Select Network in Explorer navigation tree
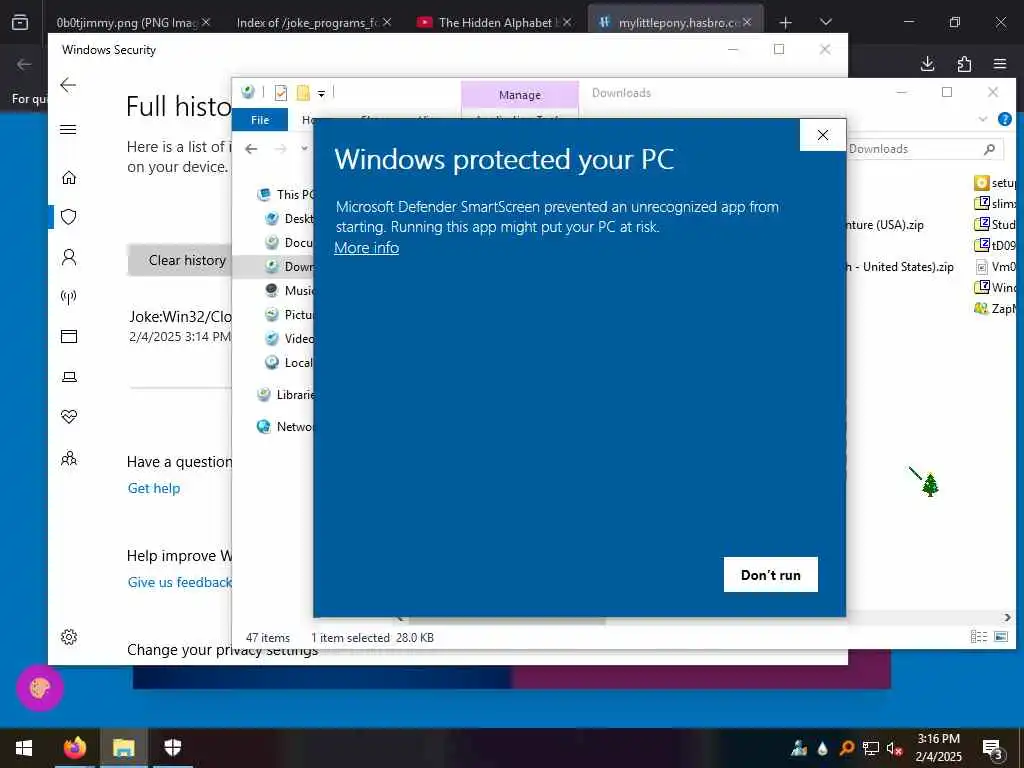Viewport: 1024px width, 768px height. pos(286,426)
